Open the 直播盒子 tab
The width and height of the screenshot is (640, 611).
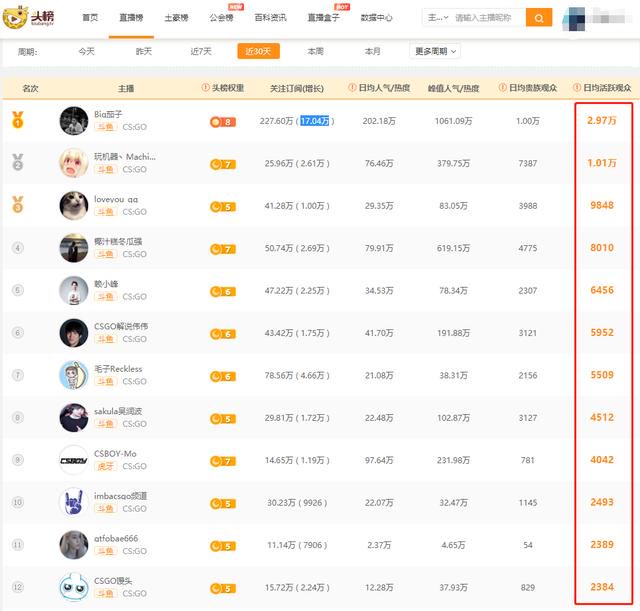(323, 18)
